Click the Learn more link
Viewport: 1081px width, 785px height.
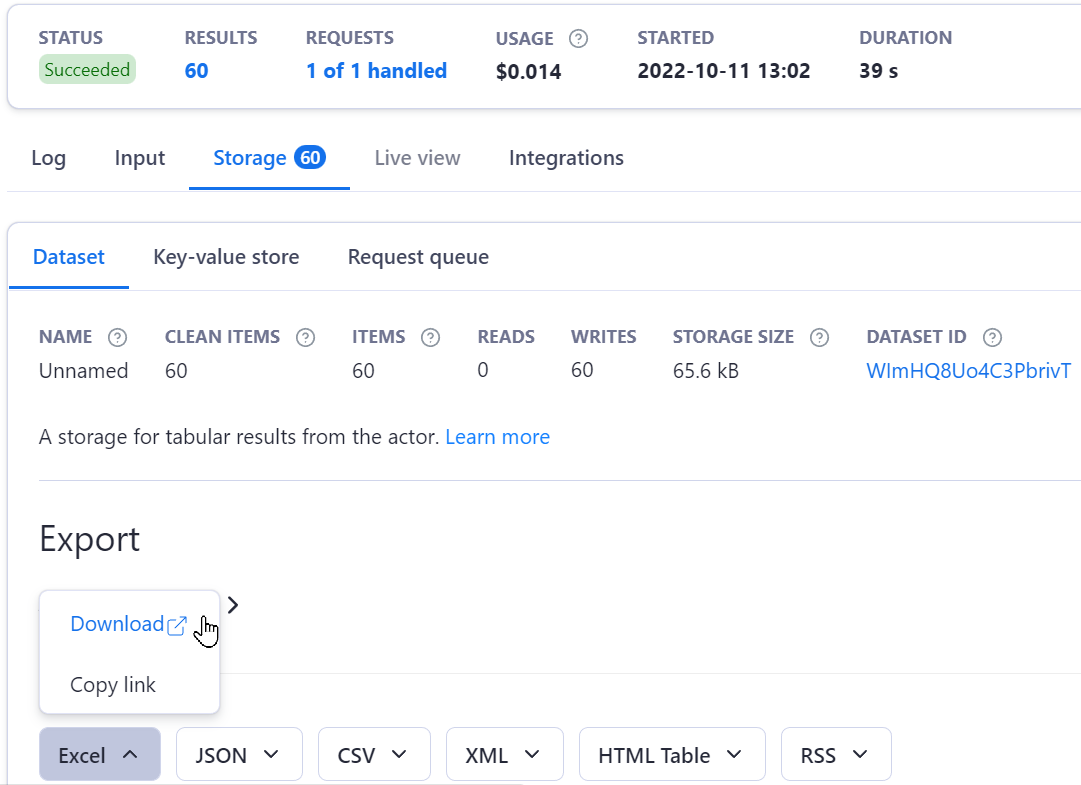coord(497,437)
